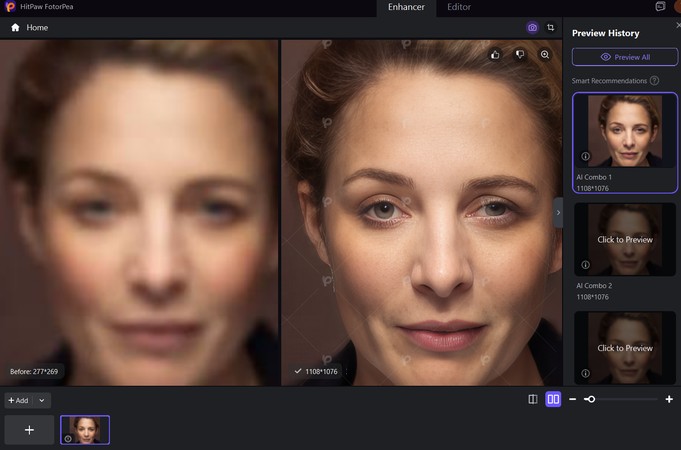
Task: Click the magnifier zoom icon on preview
Action: [545, 55]
